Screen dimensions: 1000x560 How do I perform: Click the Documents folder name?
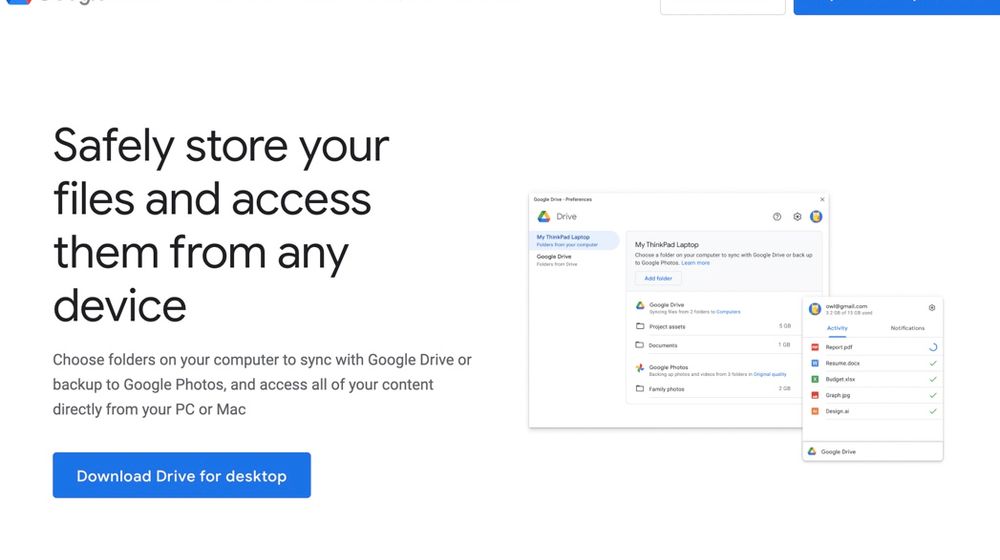663,346
